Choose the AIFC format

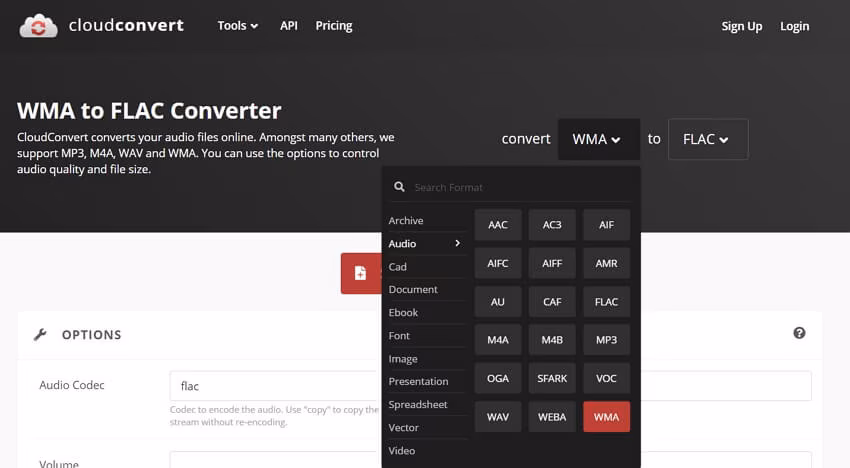[x=498, y=263]
